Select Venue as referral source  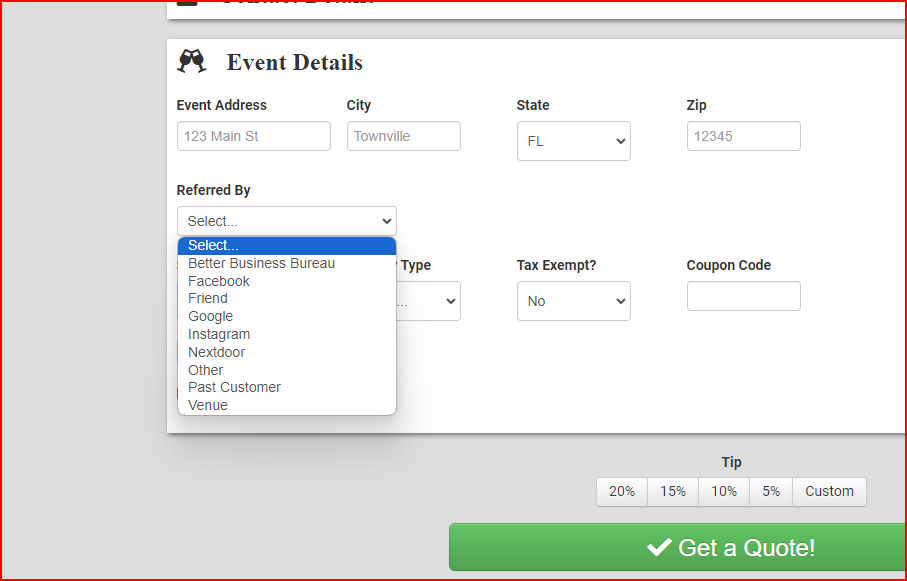coord(208,405)
